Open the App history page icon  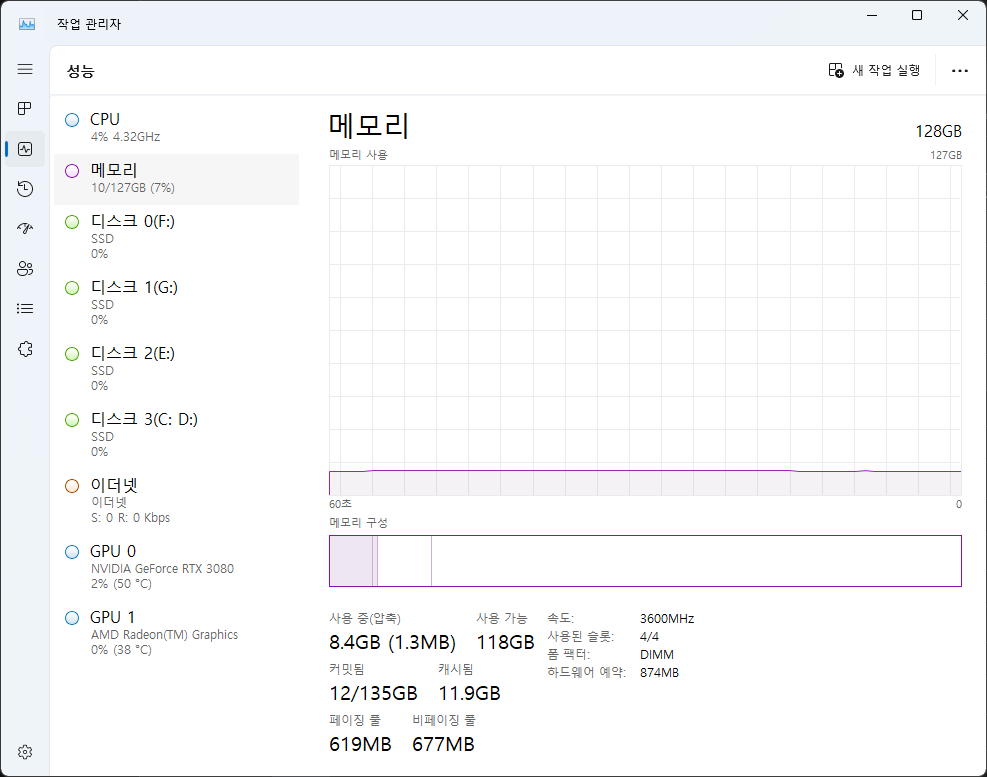click(25, 189)
